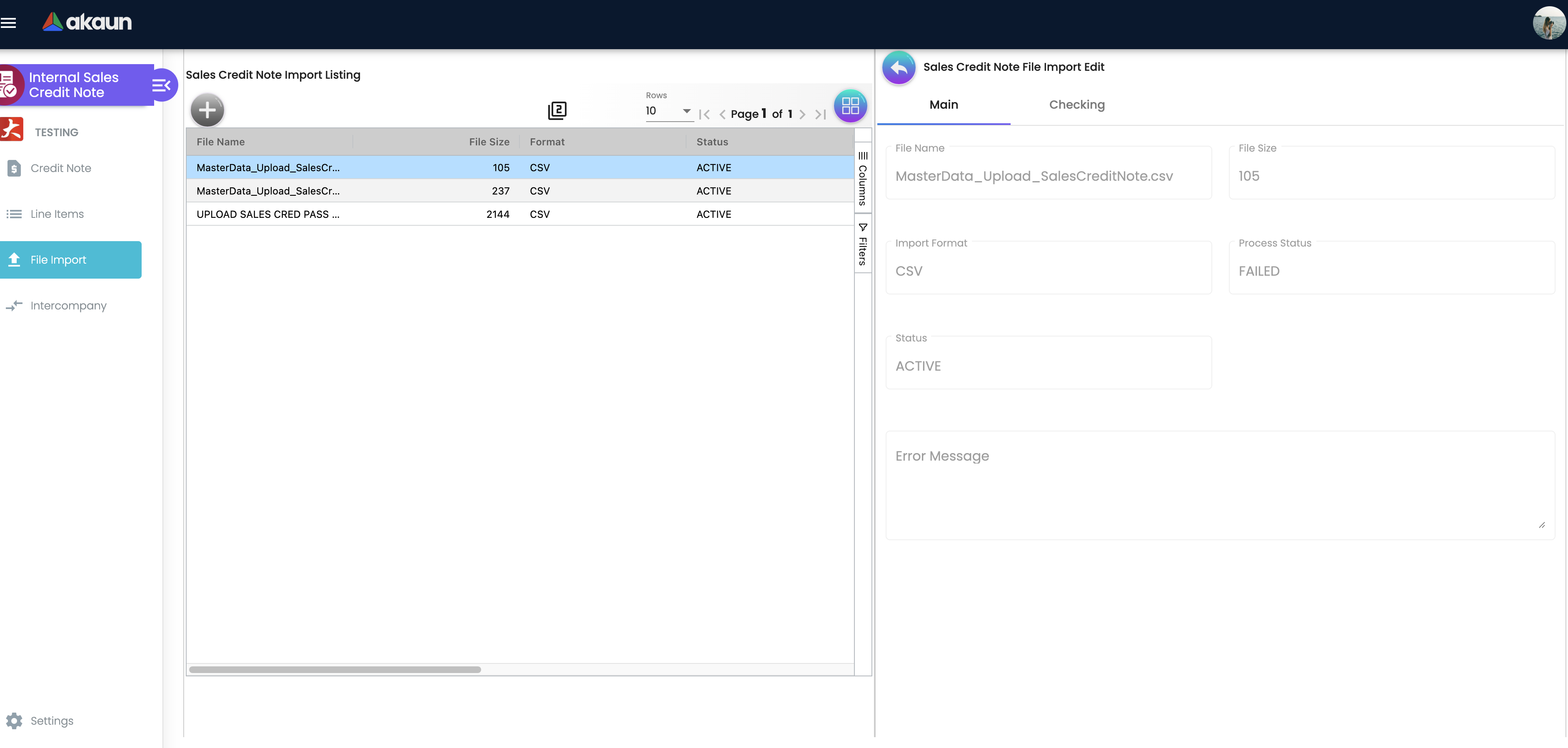1568x748 pixels.
Task: Go to the previous page of the listing
Action: pos(722,114)
